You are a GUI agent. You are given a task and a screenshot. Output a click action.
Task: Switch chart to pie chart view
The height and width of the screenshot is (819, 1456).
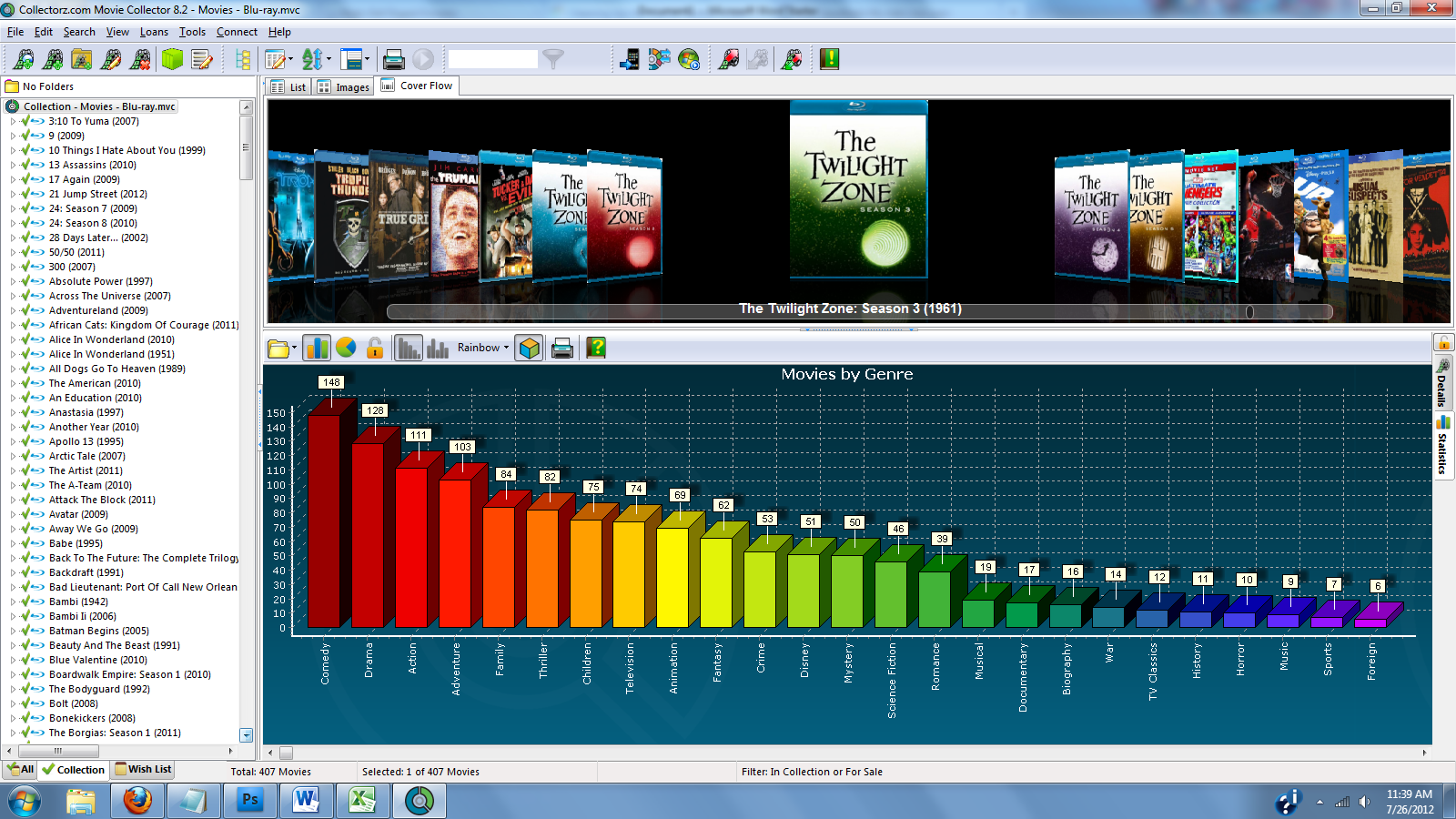(x=346, y=348)
